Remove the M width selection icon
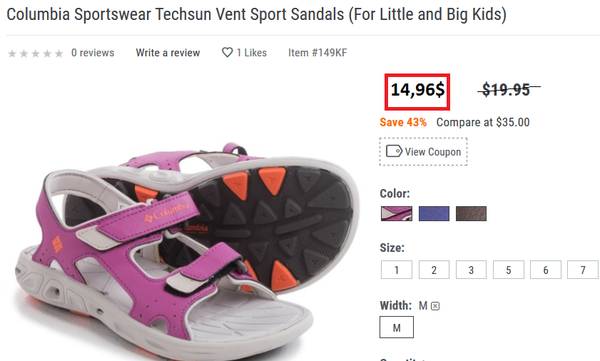 435,306
